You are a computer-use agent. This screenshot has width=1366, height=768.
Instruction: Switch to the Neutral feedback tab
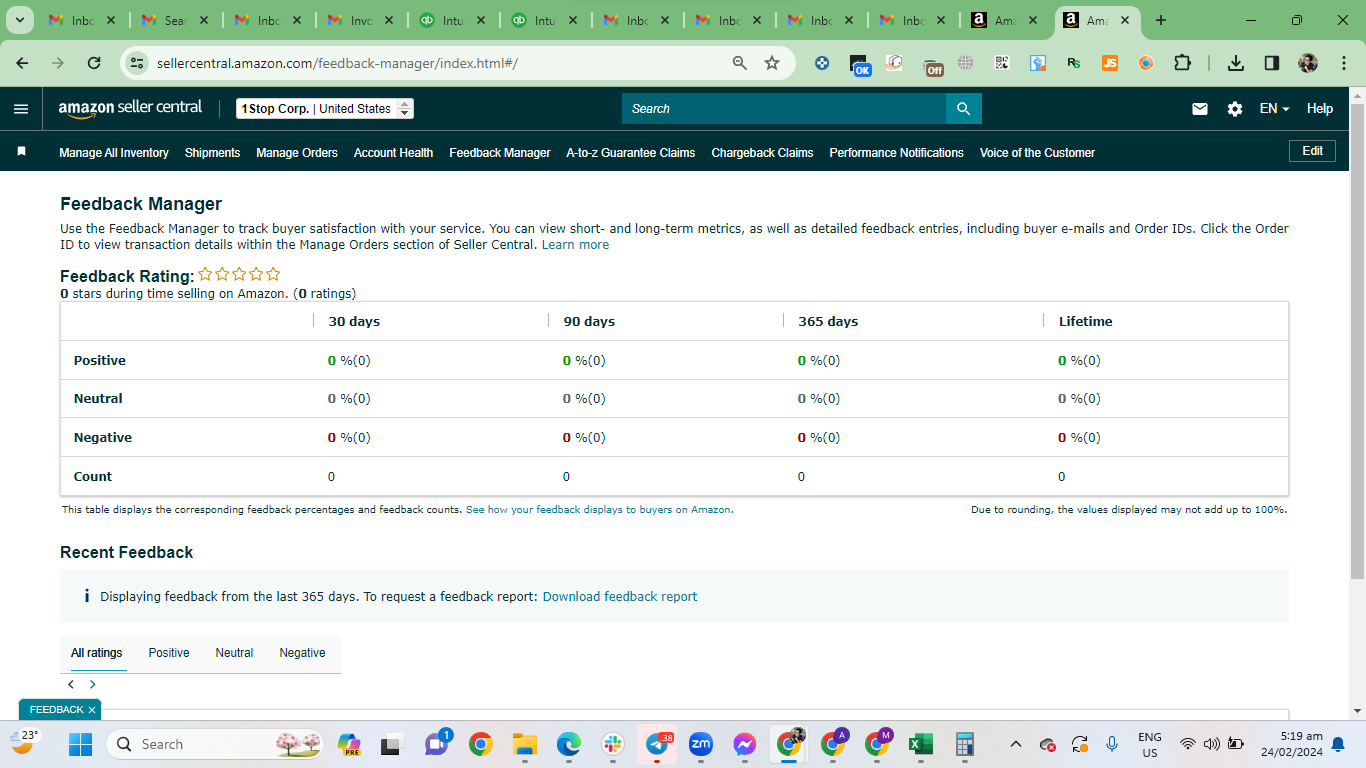[234, 653]
